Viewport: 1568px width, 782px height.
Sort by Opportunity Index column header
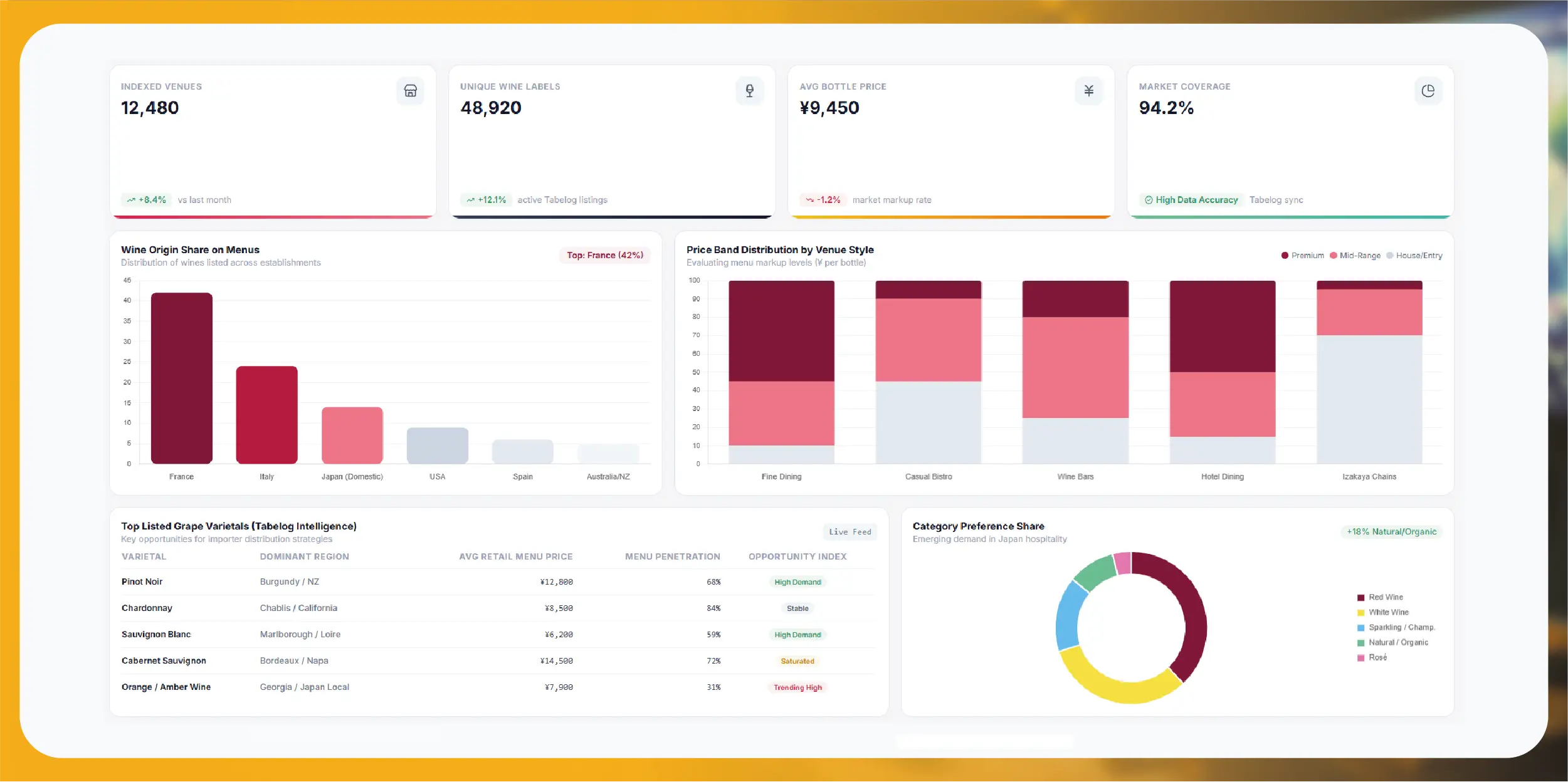click(797, 557)
